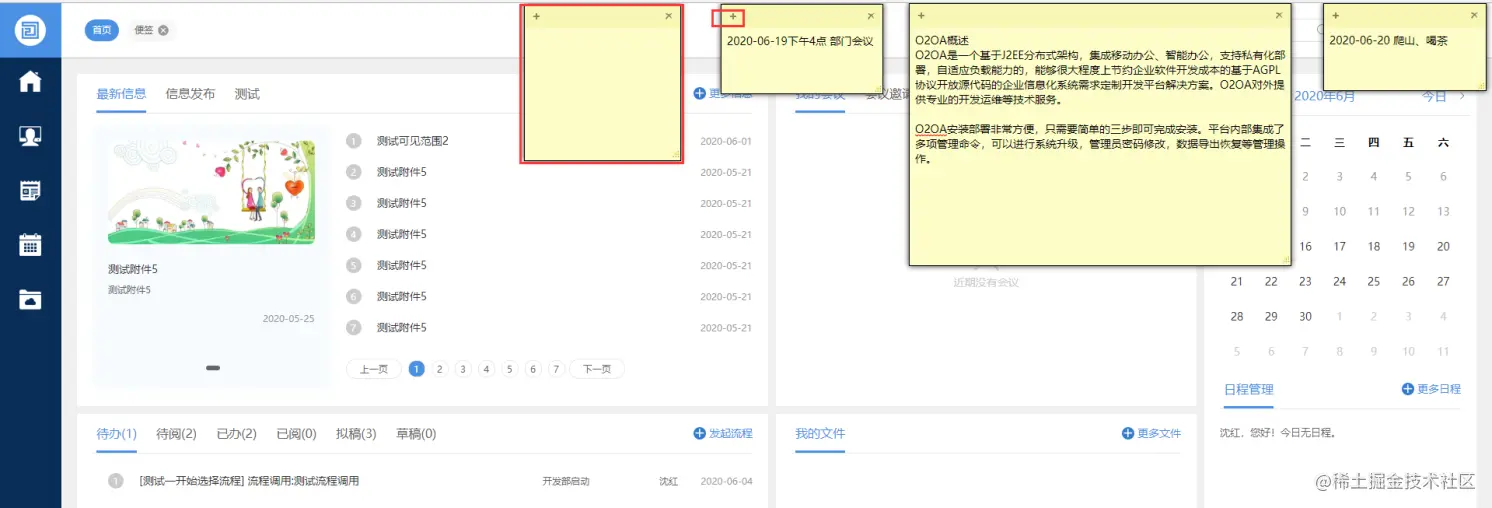Click plus on the 爬山、喝茶 sticky note
Viewport: 1492px width, 508px height.
(1335, 16)
